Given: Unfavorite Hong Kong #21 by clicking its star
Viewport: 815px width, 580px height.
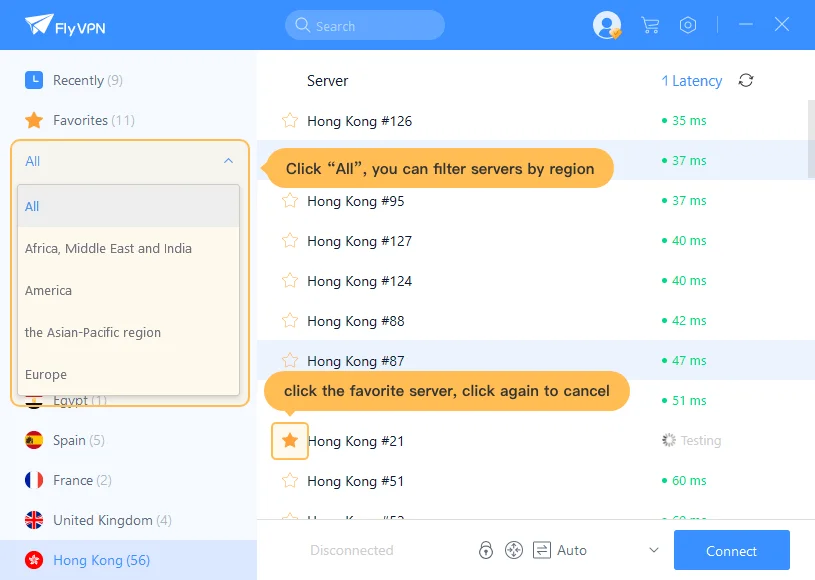Looking at the screenshot, I should (x=289, y=440).
